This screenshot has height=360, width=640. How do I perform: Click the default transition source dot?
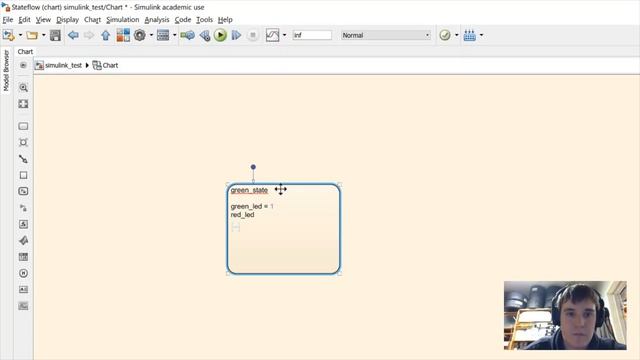pos(253,167)
